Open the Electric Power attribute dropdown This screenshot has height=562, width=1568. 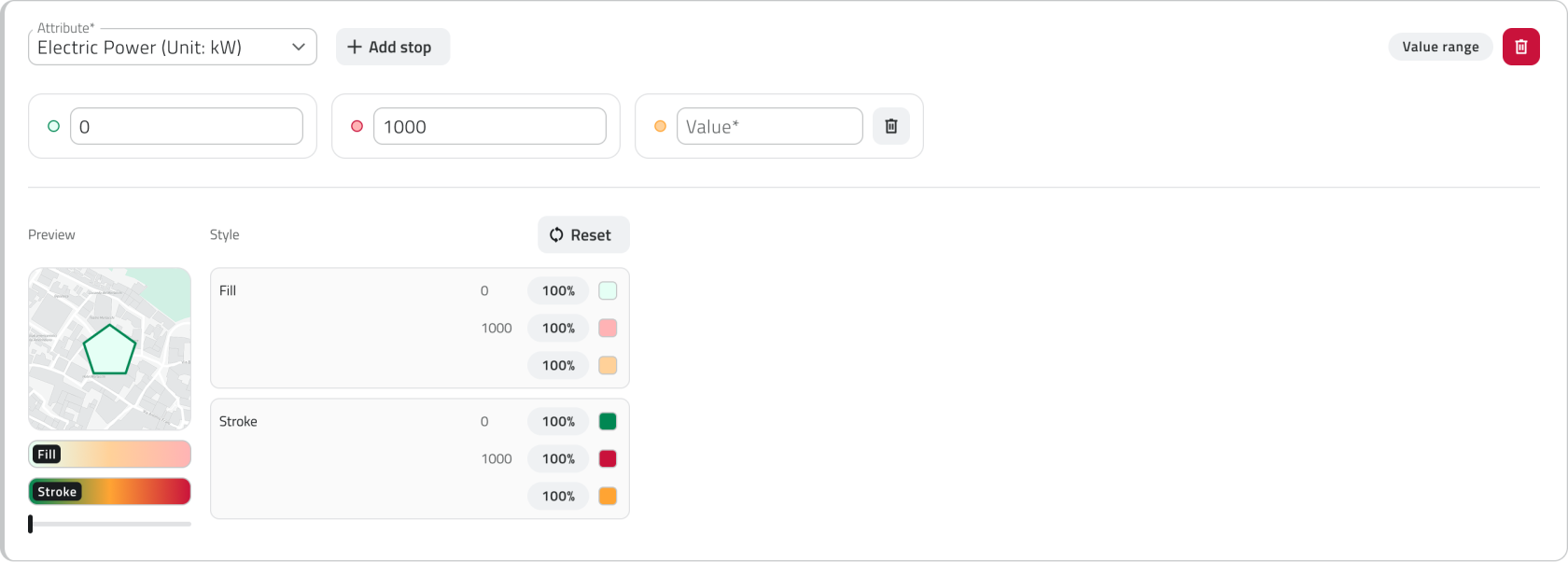coord(173,48)
